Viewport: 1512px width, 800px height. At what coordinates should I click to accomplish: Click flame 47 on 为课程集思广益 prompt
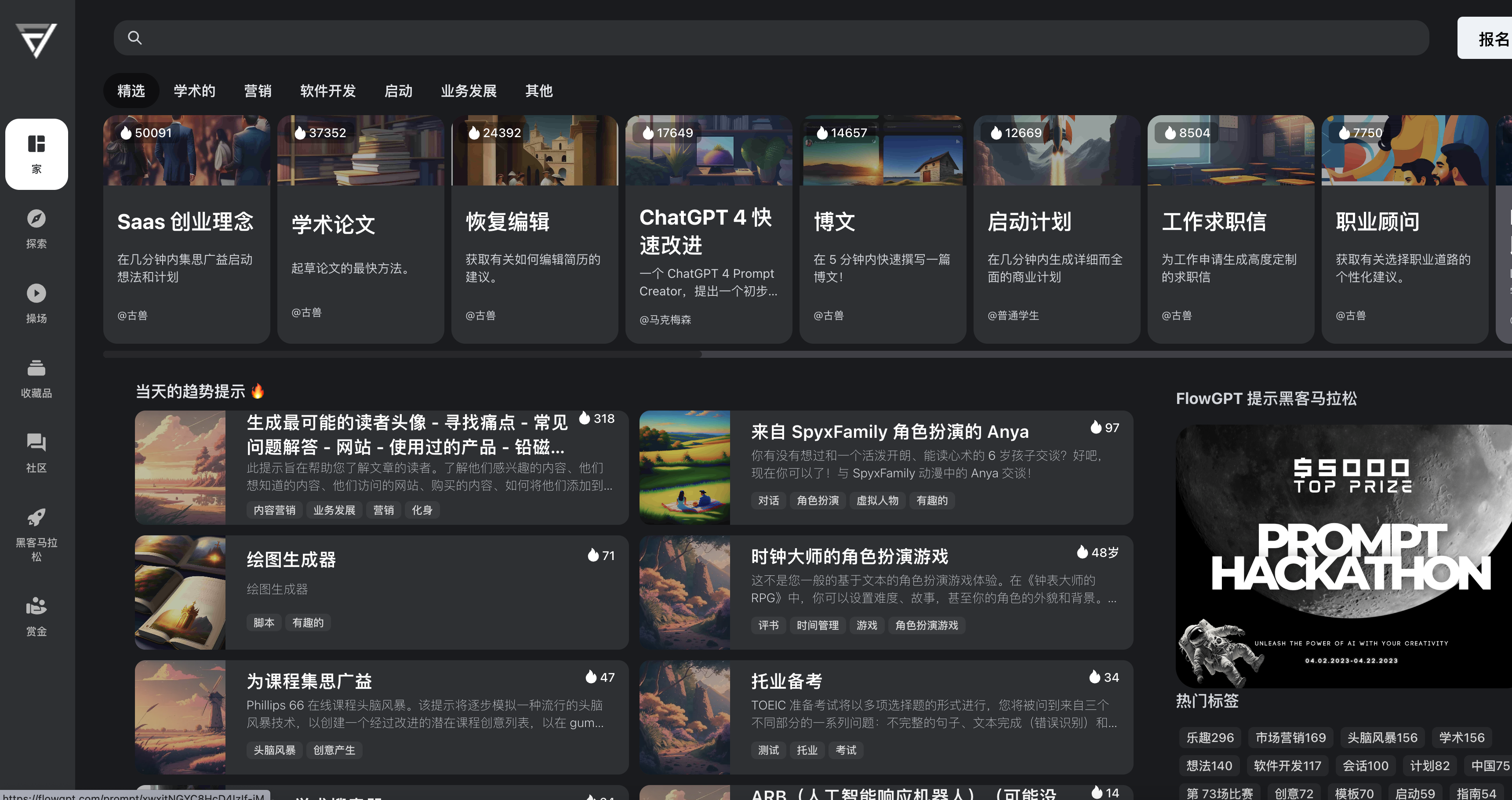click(x=600, y=677)
